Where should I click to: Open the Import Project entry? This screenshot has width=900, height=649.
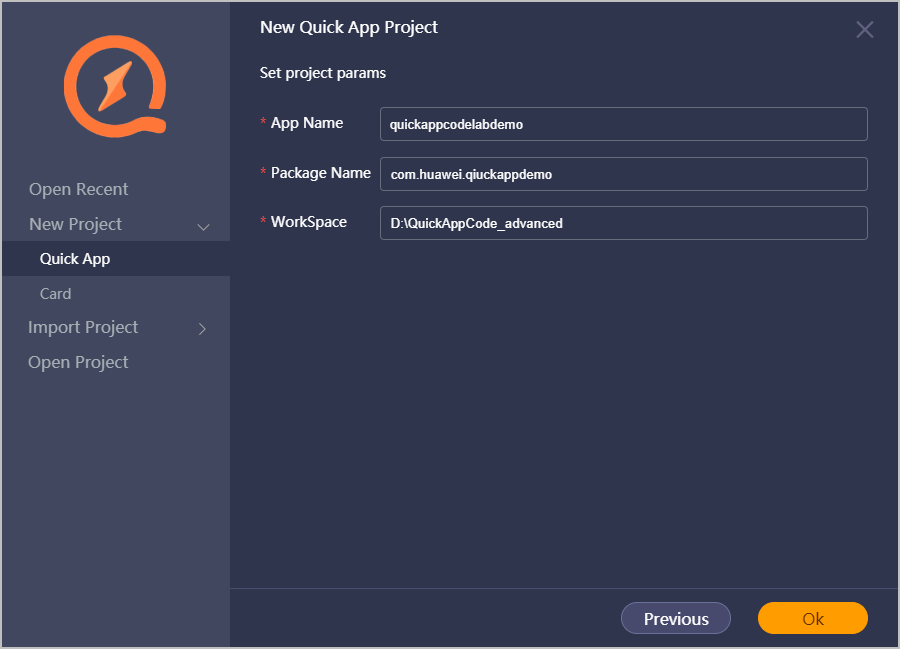tap(83, 328)
